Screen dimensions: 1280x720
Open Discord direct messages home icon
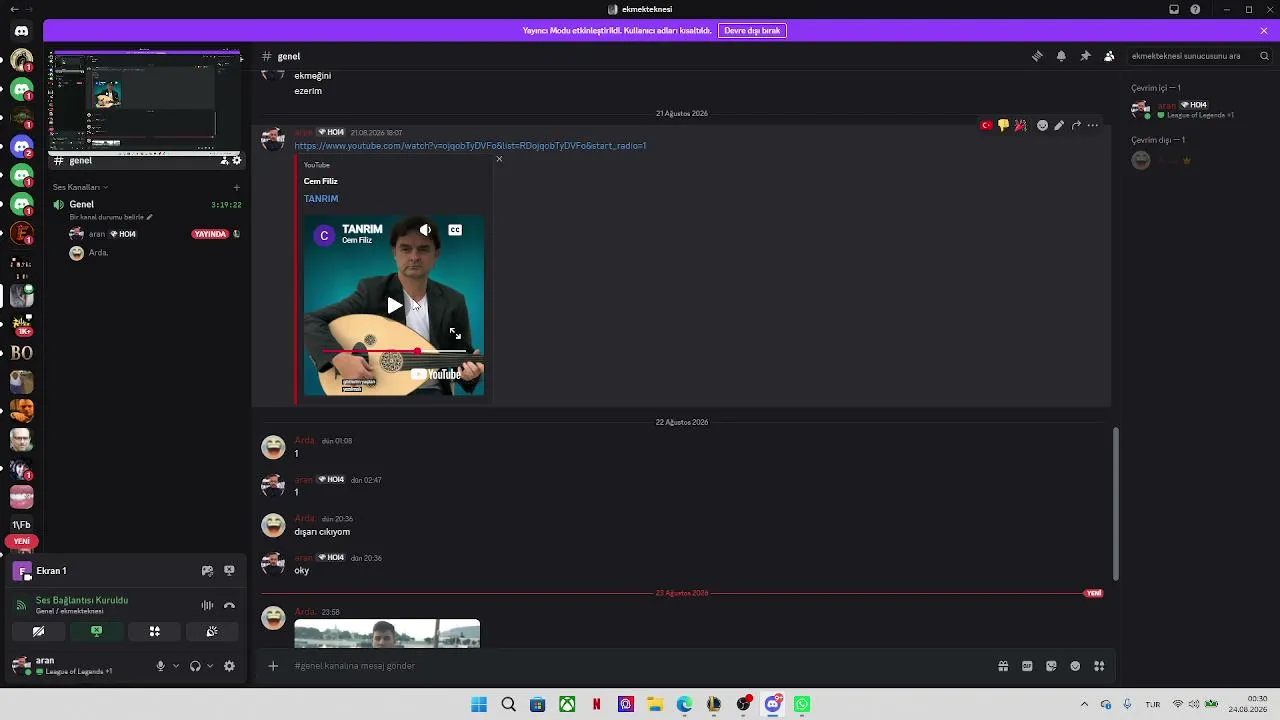click(21, 31)
